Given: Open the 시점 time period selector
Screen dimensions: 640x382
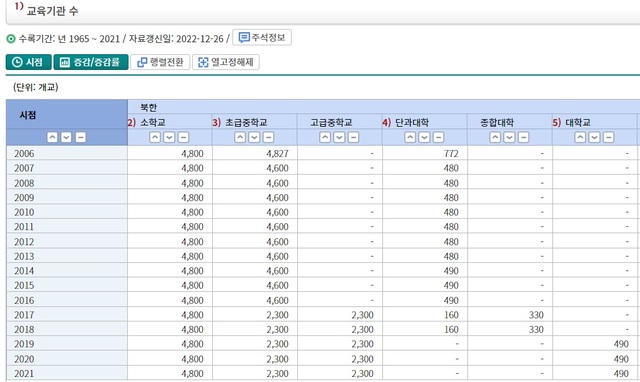Looking at the screenshot, I should 29,62.
